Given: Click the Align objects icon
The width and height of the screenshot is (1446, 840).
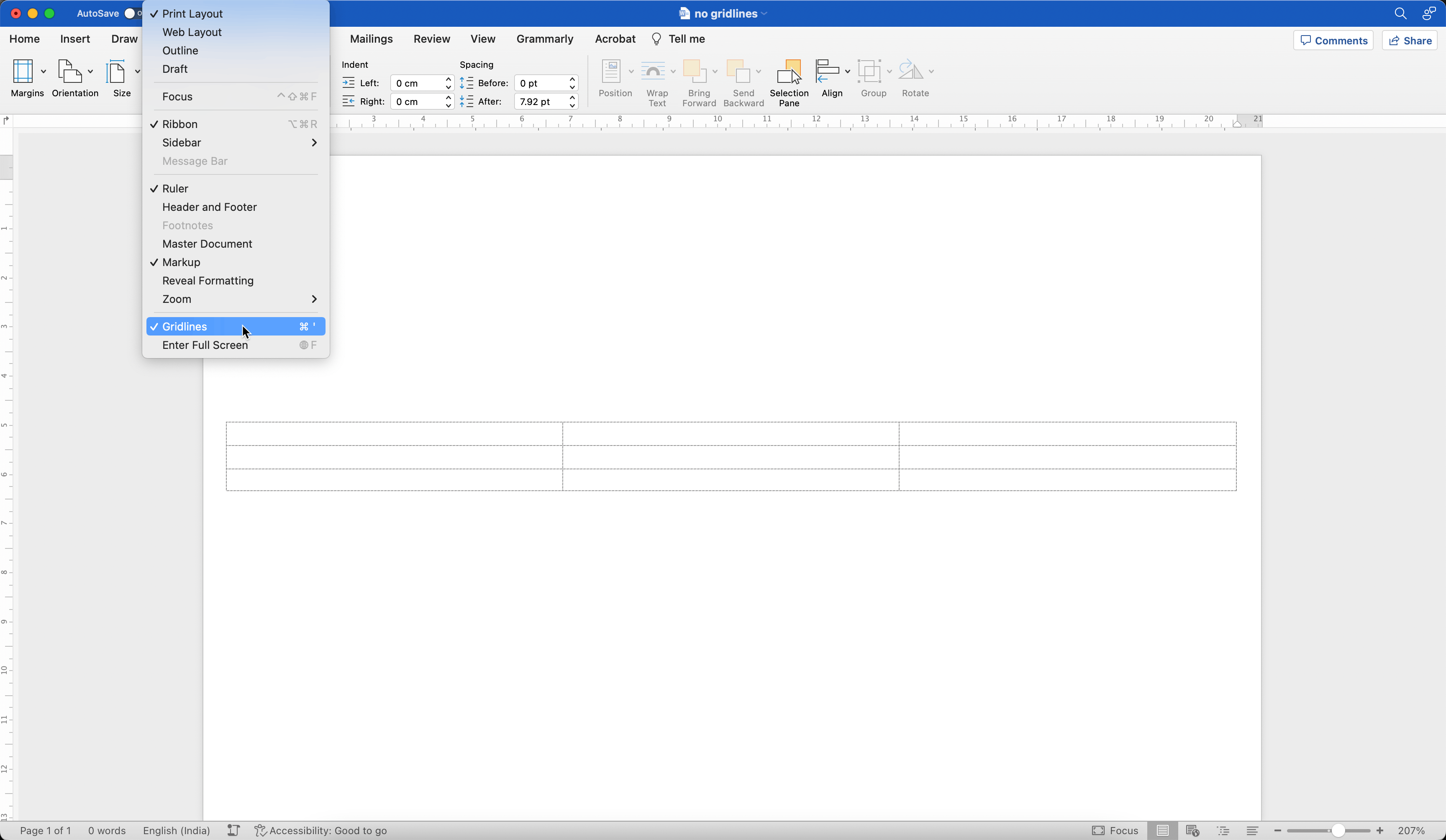Looking at the screenshot, I should 828,72.
